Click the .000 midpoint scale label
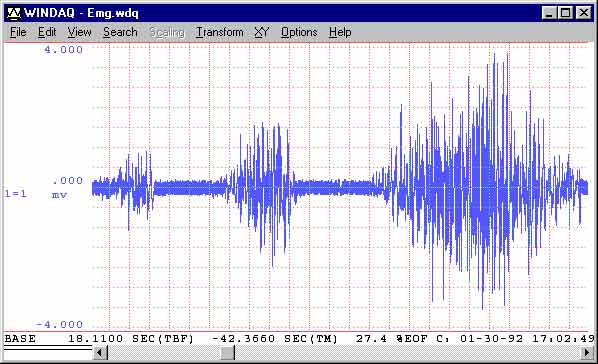598x364 pixels. (x=68, y=180)
